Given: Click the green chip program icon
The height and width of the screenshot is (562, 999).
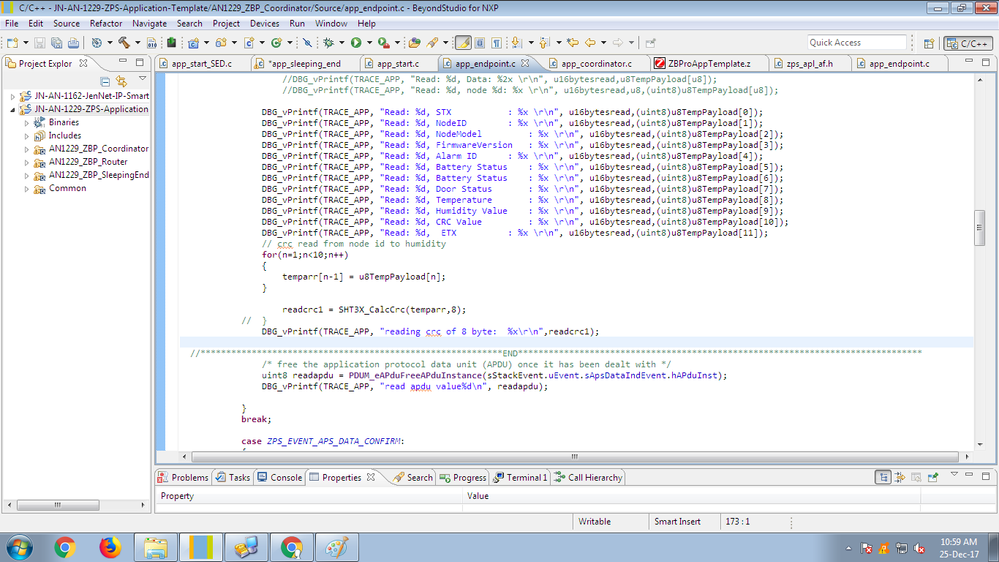Looking at the screenshot, I should 171,43.
